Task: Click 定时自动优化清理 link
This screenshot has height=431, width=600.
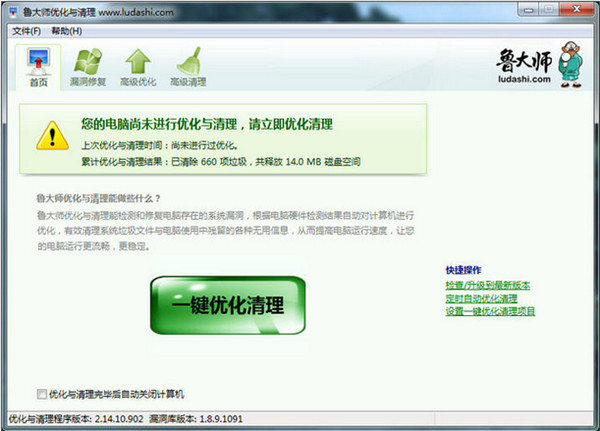Action: click(x=481, y=298)
